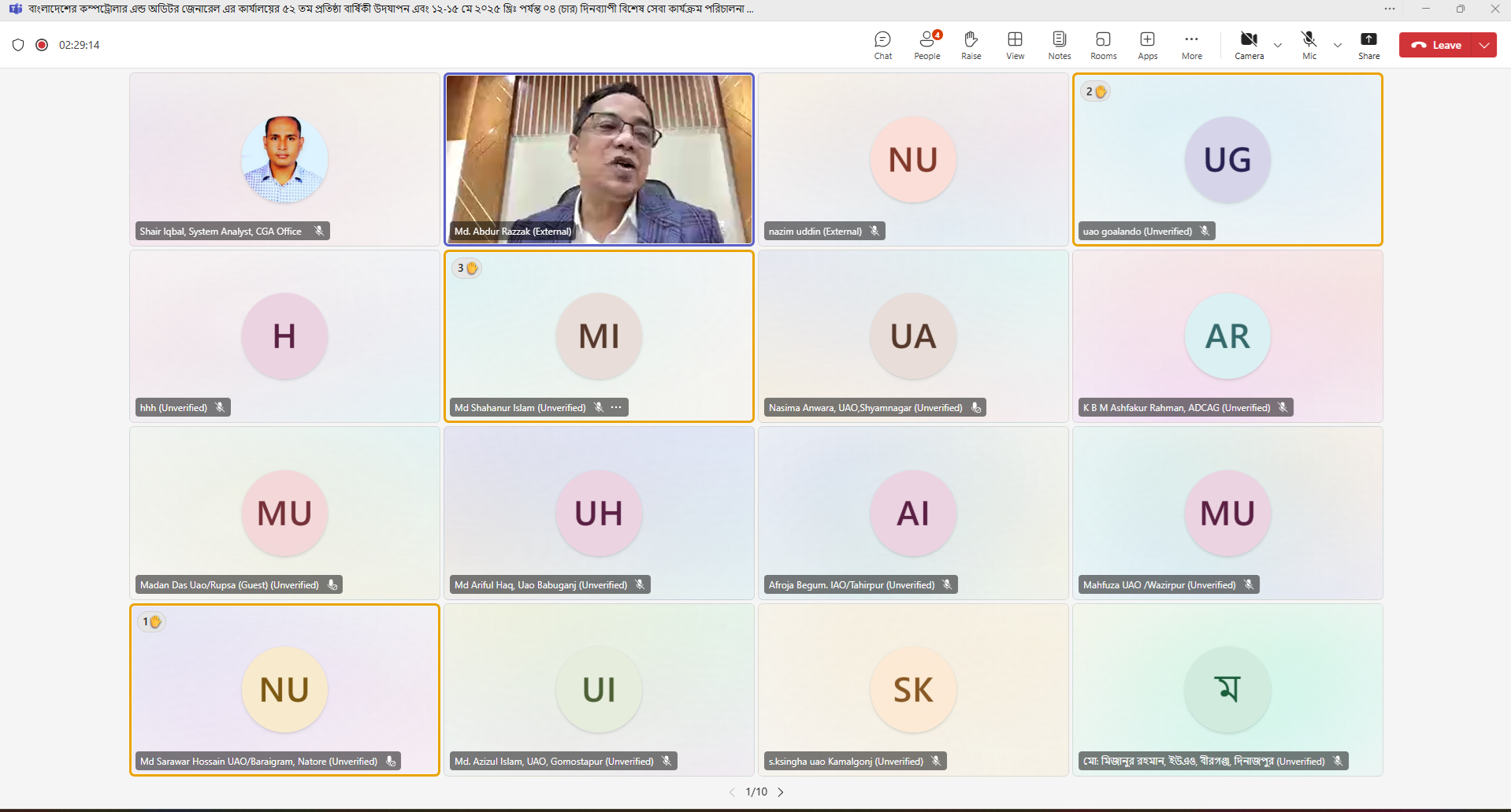Open the Apps panel
The image size is (1511, 812).
tap(1147, 45)
